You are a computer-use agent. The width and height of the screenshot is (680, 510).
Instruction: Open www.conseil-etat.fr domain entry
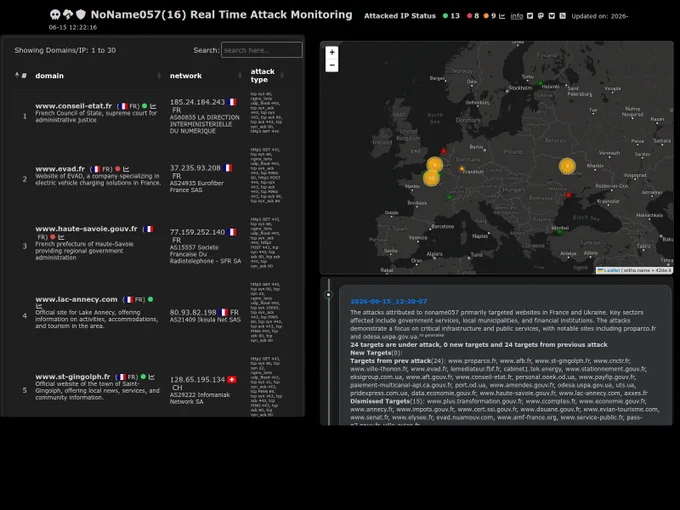click(73, 106)
